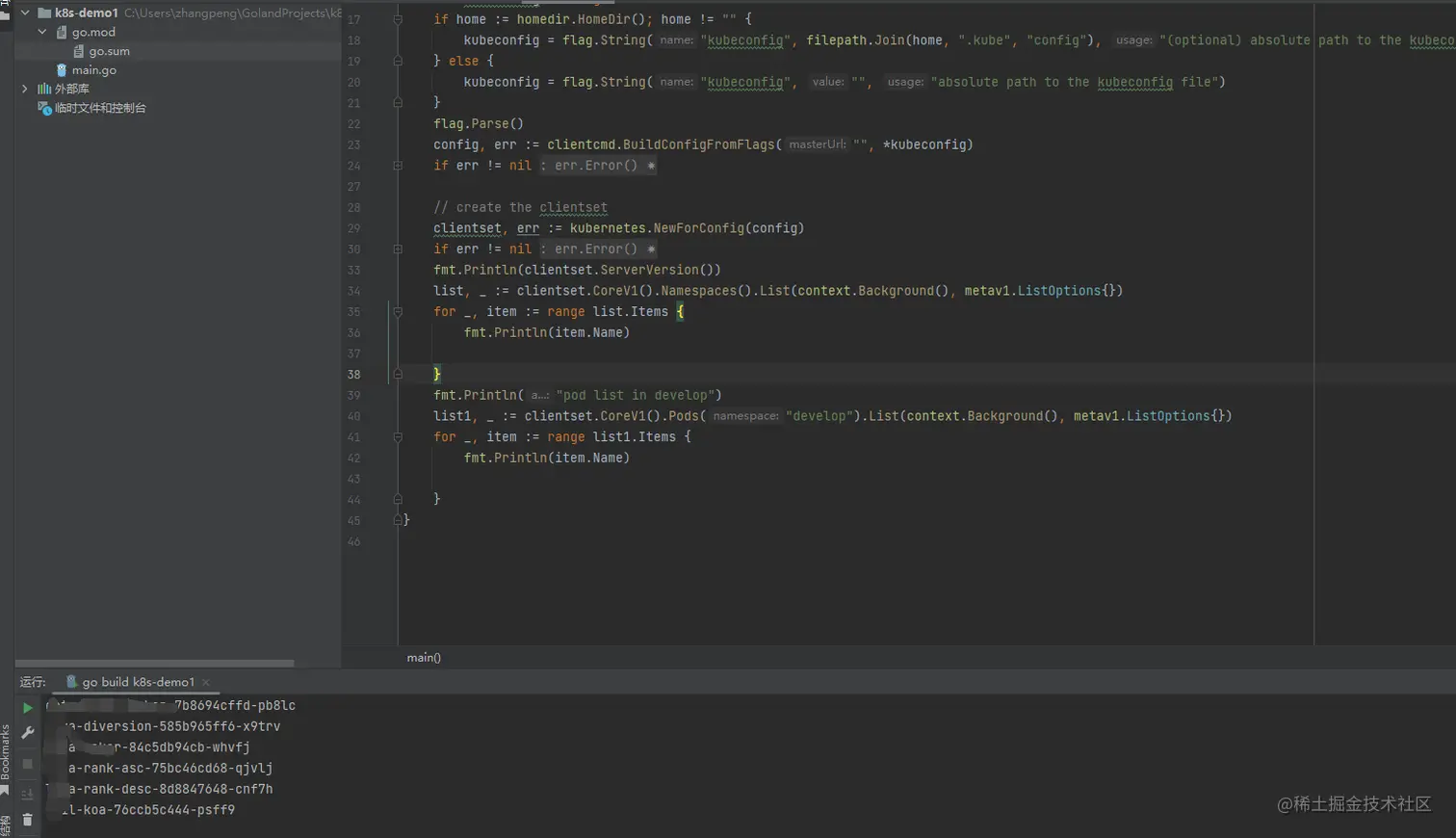
Task: Click scroll to end icon in Run panel
Action: coord(28,794)
